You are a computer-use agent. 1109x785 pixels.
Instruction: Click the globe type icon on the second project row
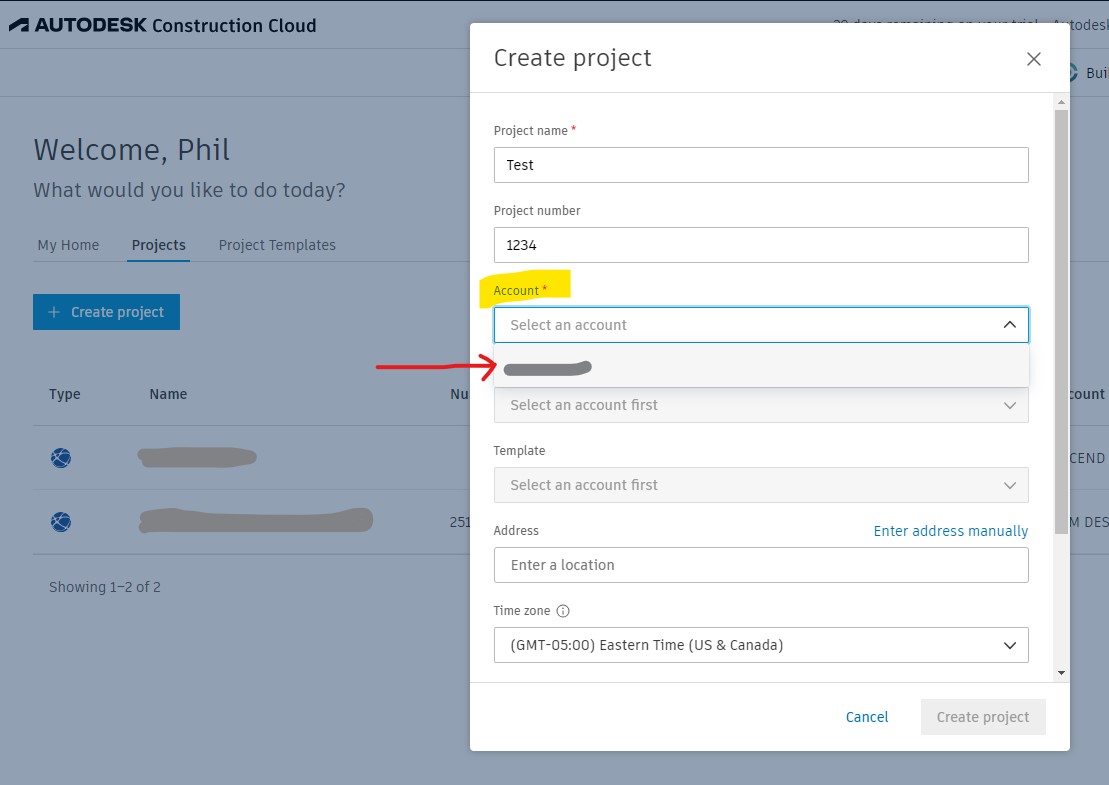[x=60, y=521]
